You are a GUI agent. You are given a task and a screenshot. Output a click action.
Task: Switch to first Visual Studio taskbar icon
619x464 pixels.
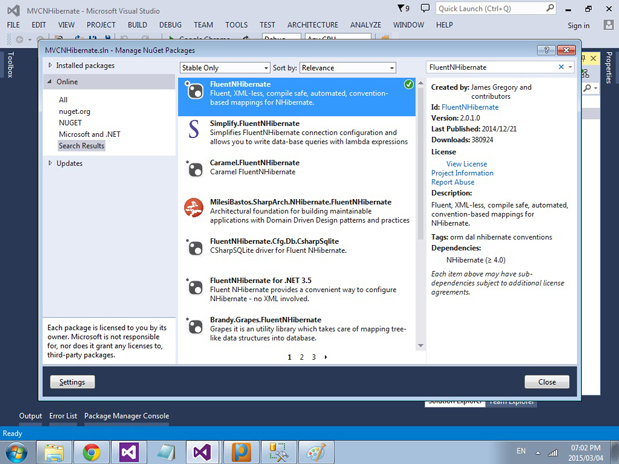(x=129, y=453)
